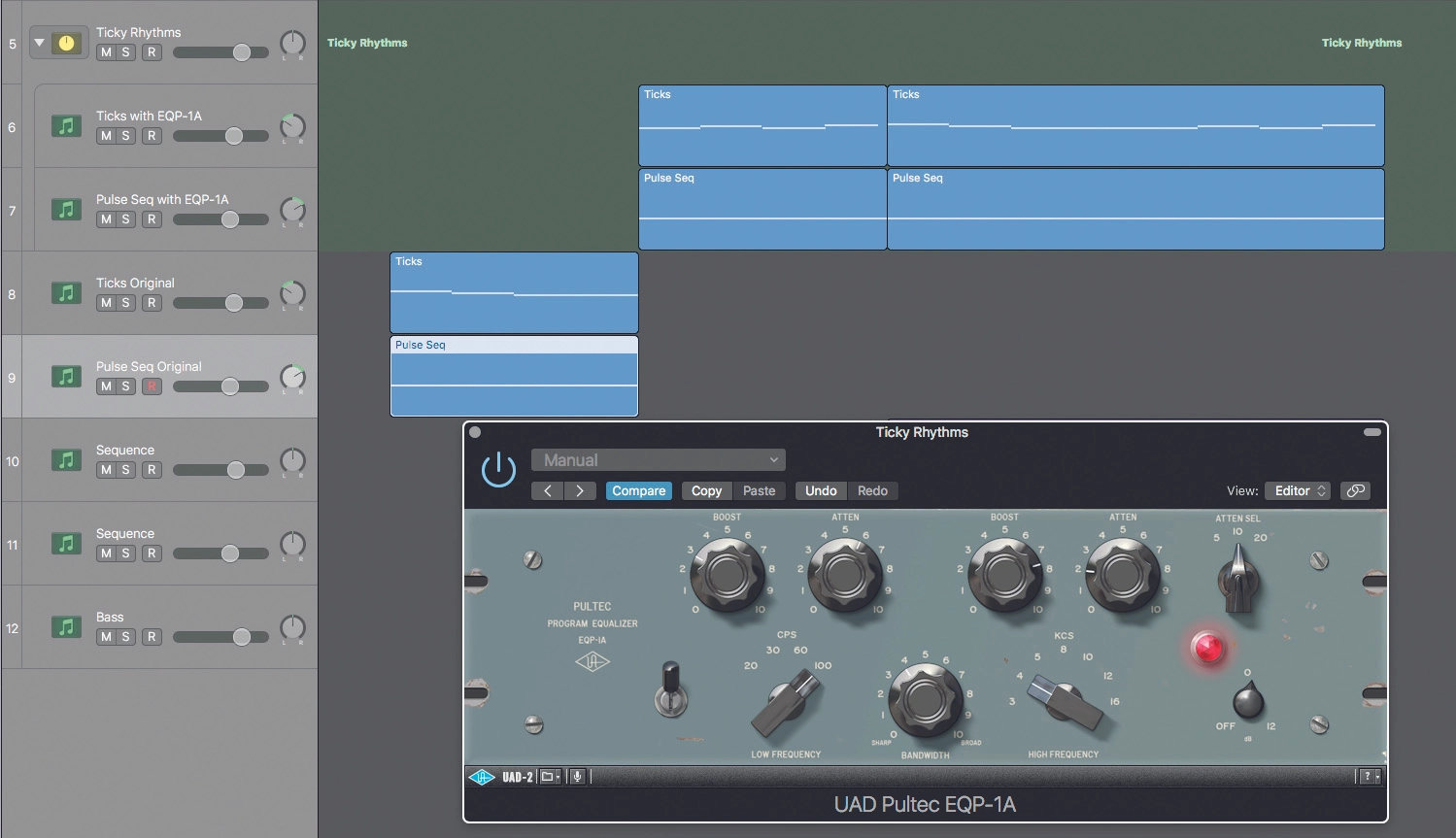Flip the Pultec EQ in/out toggle switch
The width and height of the screenshot is (1456, 838).
(670, 689)
